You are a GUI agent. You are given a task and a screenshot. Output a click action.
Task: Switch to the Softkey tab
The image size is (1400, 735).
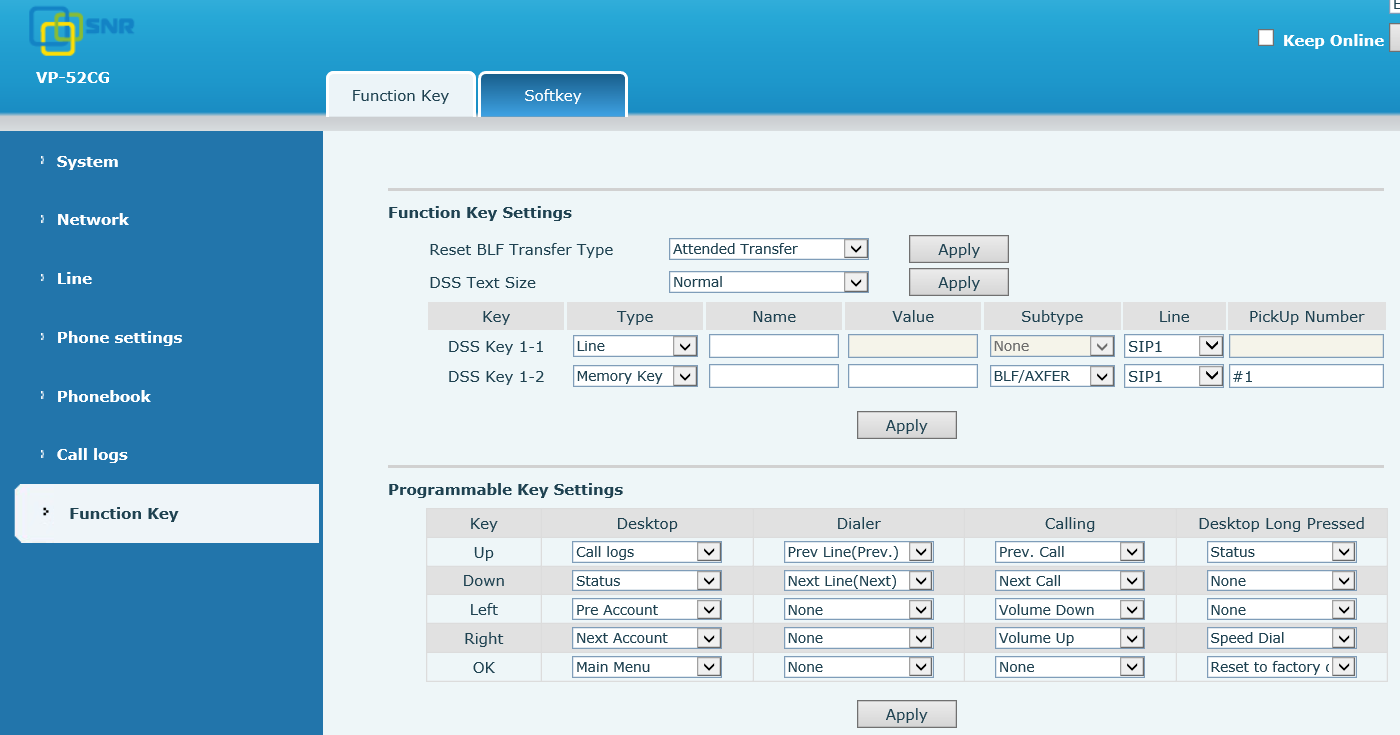pyautogui.click(x=552, y=96)
